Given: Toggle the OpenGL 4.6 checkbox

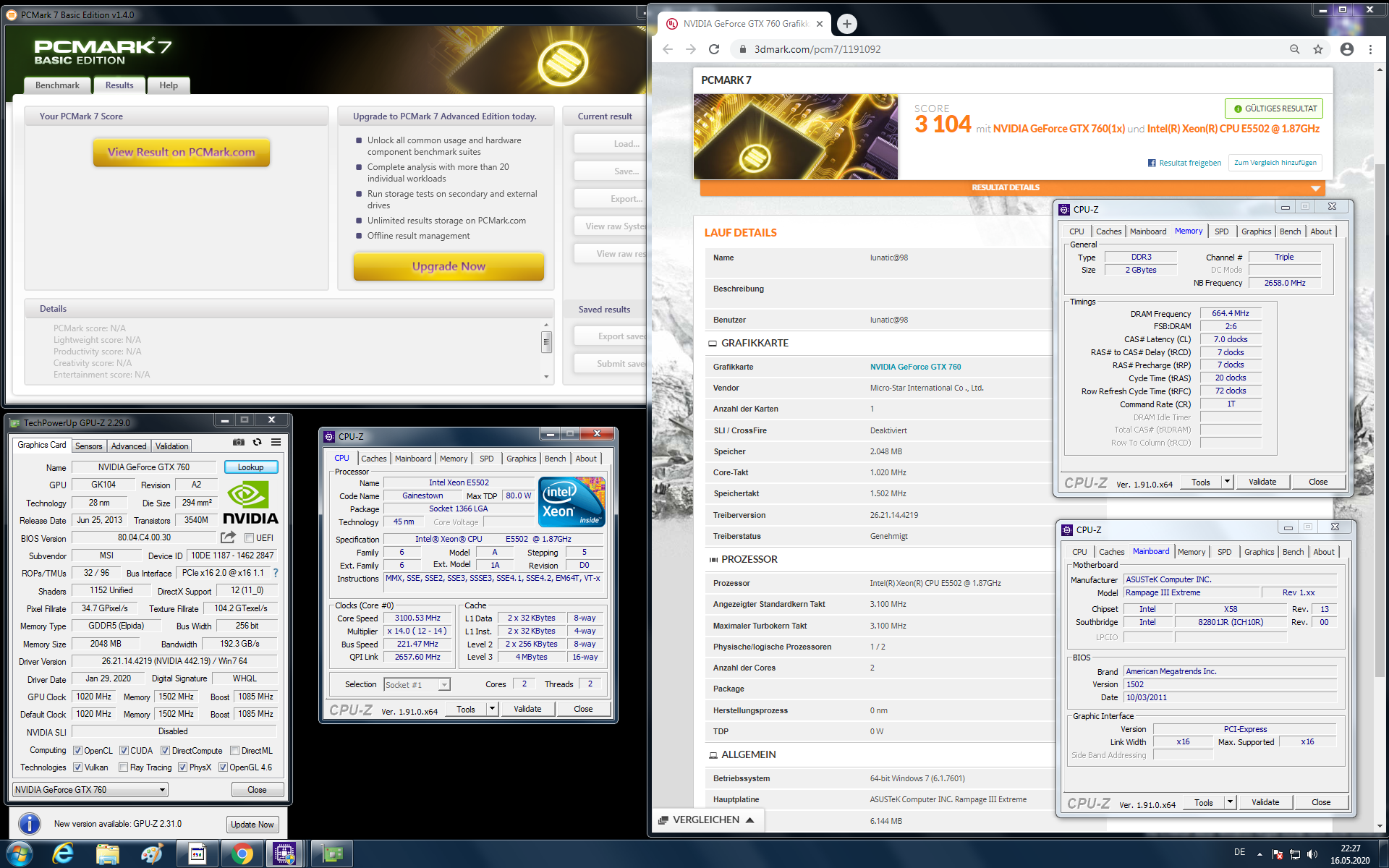Looking at the screenshot, I should (x=223, y=767).
